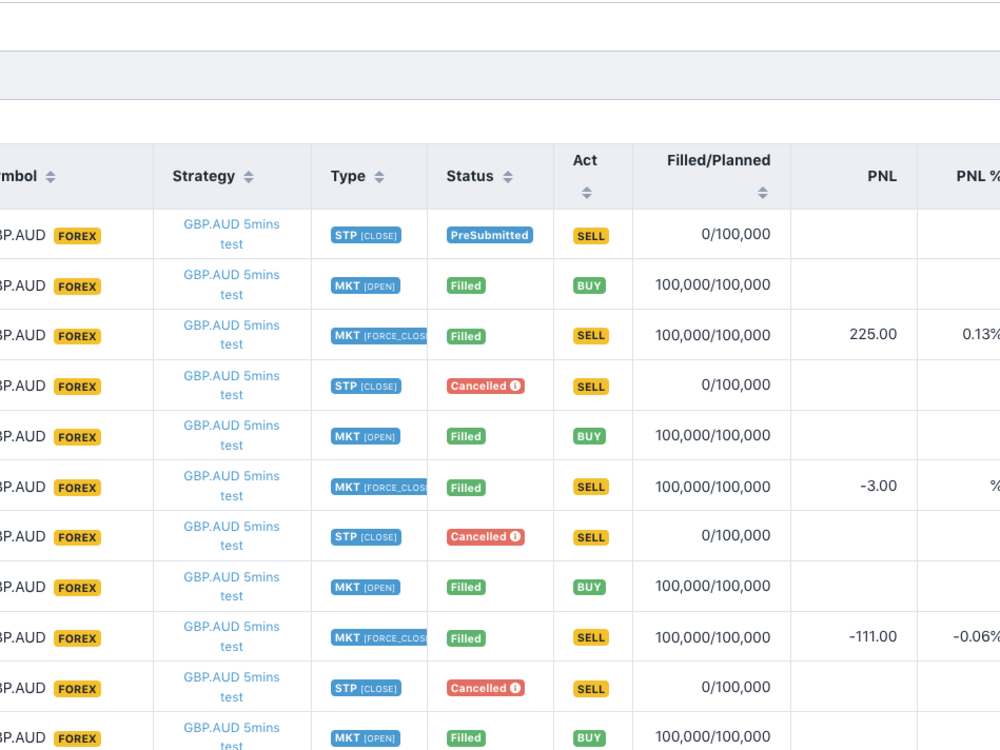Sort the Status column
Screen dimensions: 1000x750
508,176
